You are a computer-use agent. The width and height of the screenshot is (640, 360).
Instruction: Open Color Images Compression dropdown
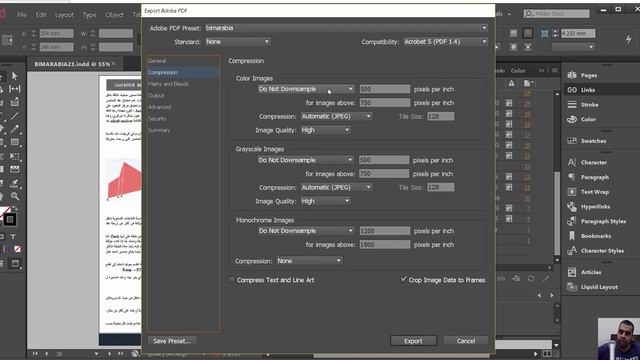(x=336, y=116)
